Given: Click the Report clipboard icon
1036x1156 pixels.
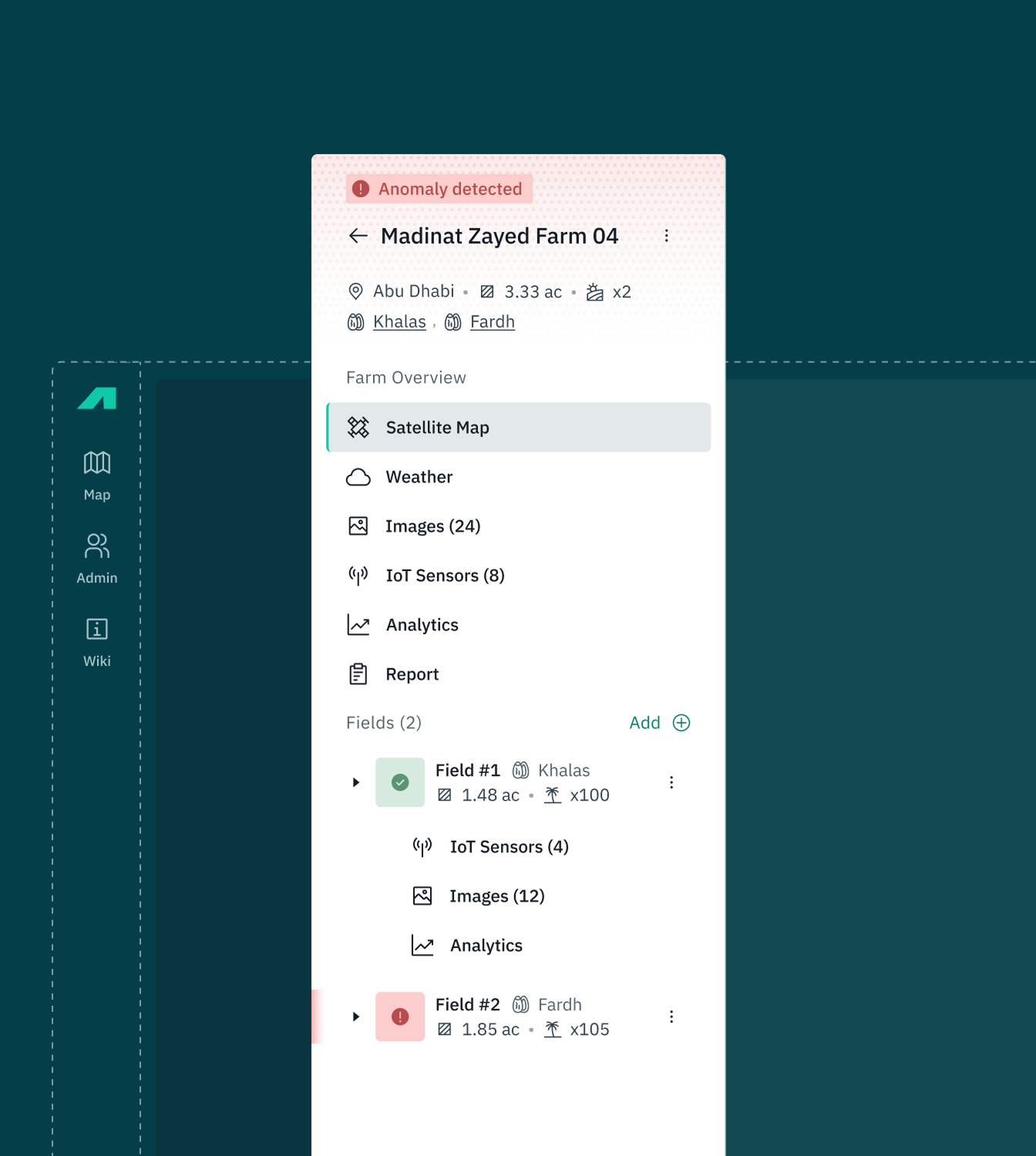Looking at the screenshot, I should [358, 673].
